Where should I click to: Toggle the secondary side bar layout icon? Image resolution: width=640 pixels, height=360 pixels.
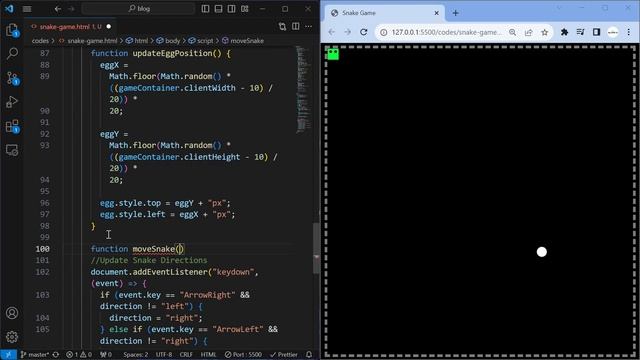click(231, 9)
